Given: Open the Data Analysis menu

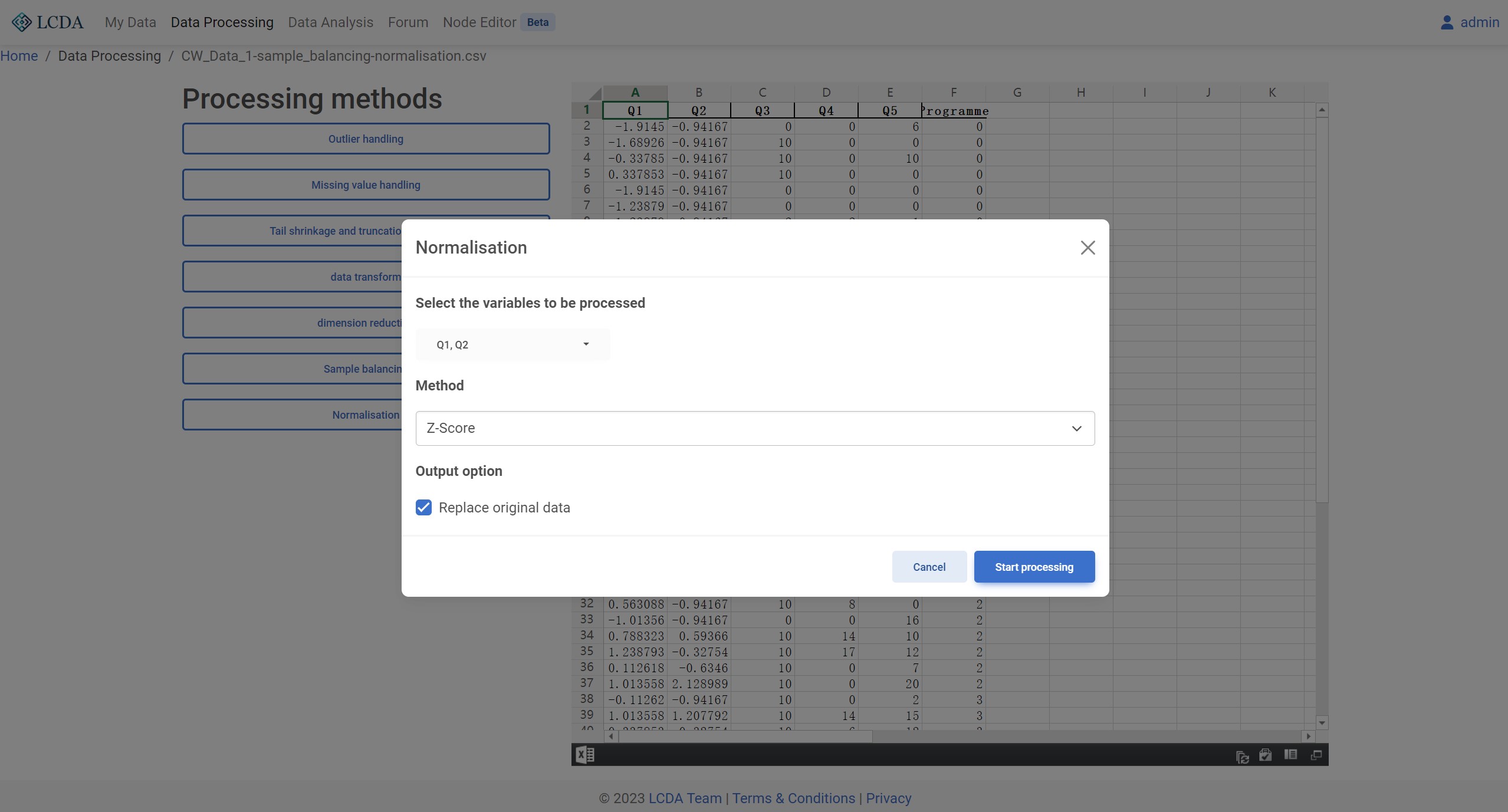Looking at the screenshot, I should [x=330, y=22].
